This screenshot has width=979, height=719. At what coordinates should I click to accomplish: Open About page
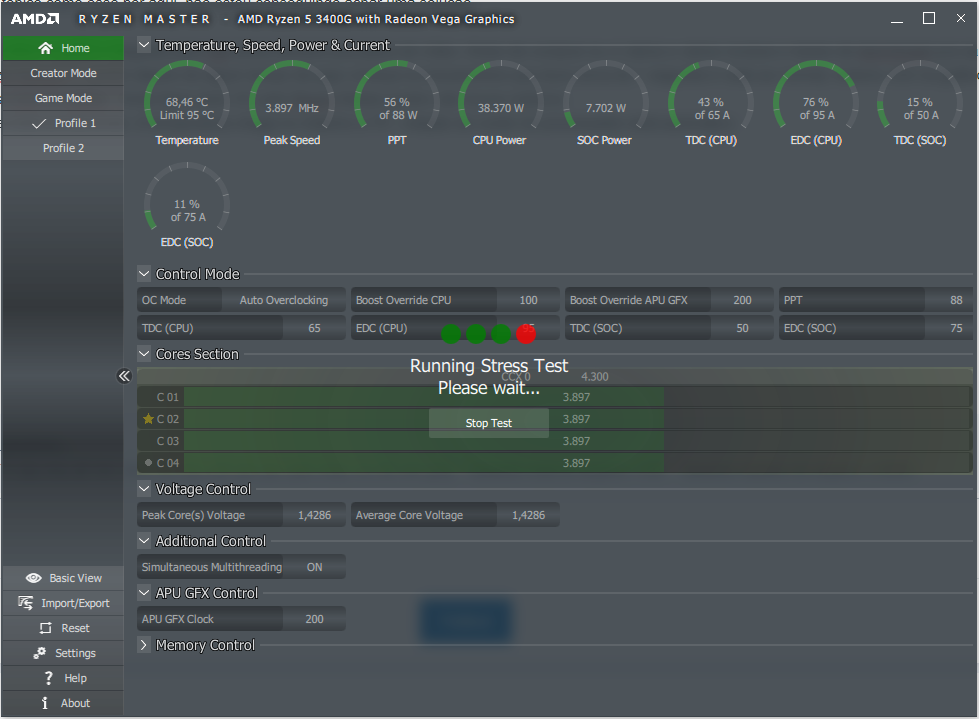point(63,703)
